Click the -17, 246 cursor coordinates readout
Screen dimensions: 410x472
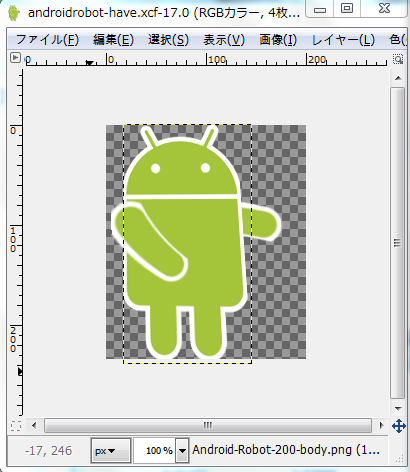click(49, 451)
